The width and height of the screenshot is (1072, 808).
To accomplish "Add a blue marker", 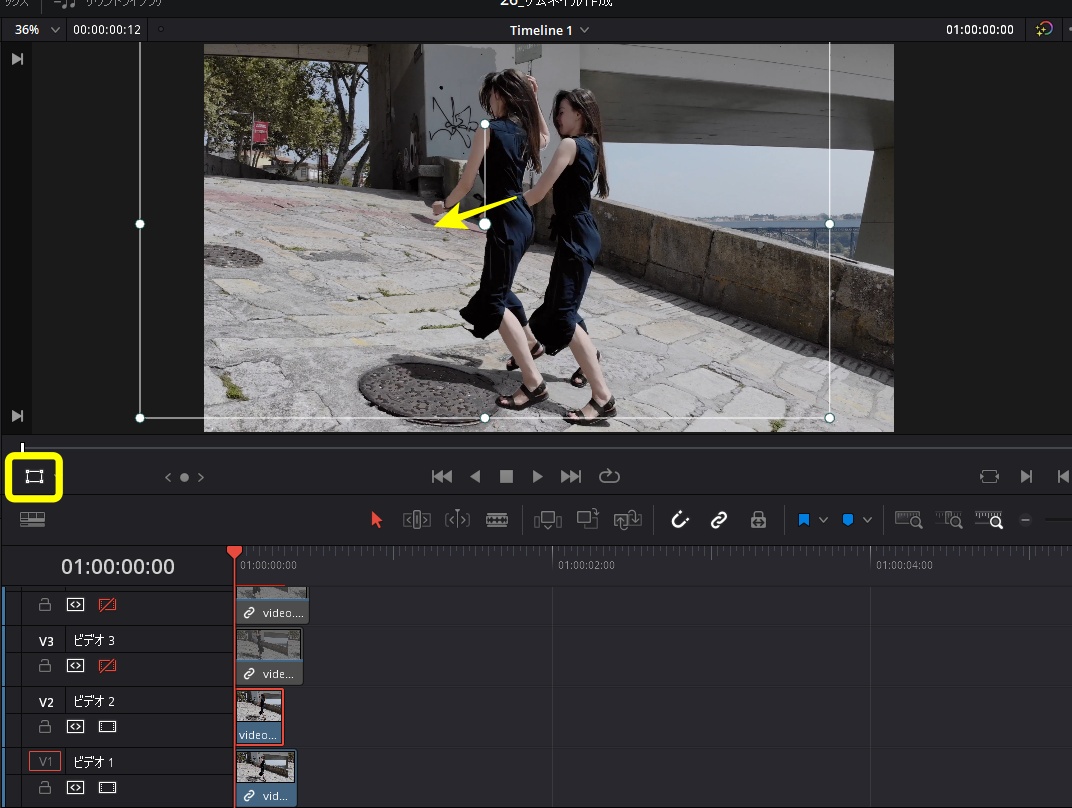I will coord(848,520).
